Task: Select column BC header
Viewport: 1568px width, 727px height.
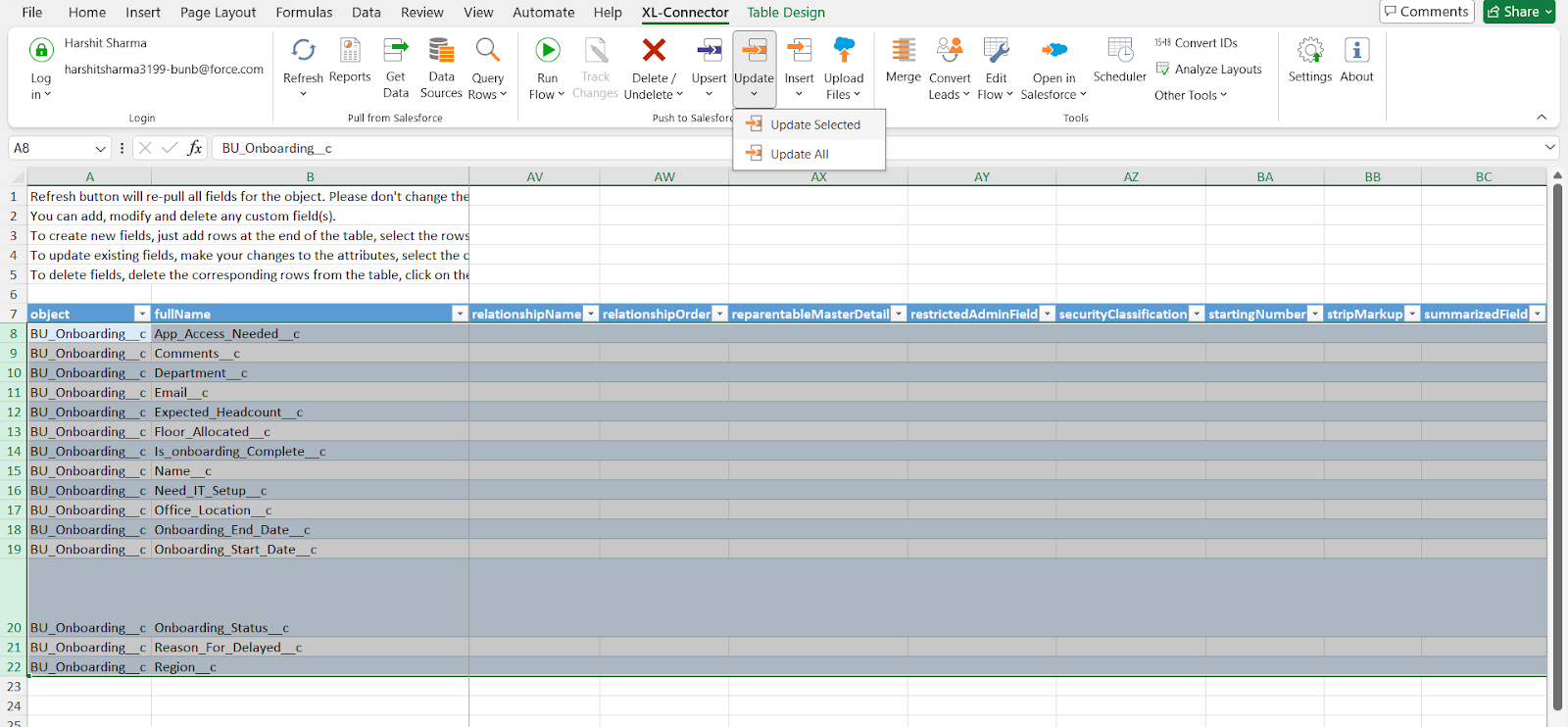Action: click(1484, 177)
